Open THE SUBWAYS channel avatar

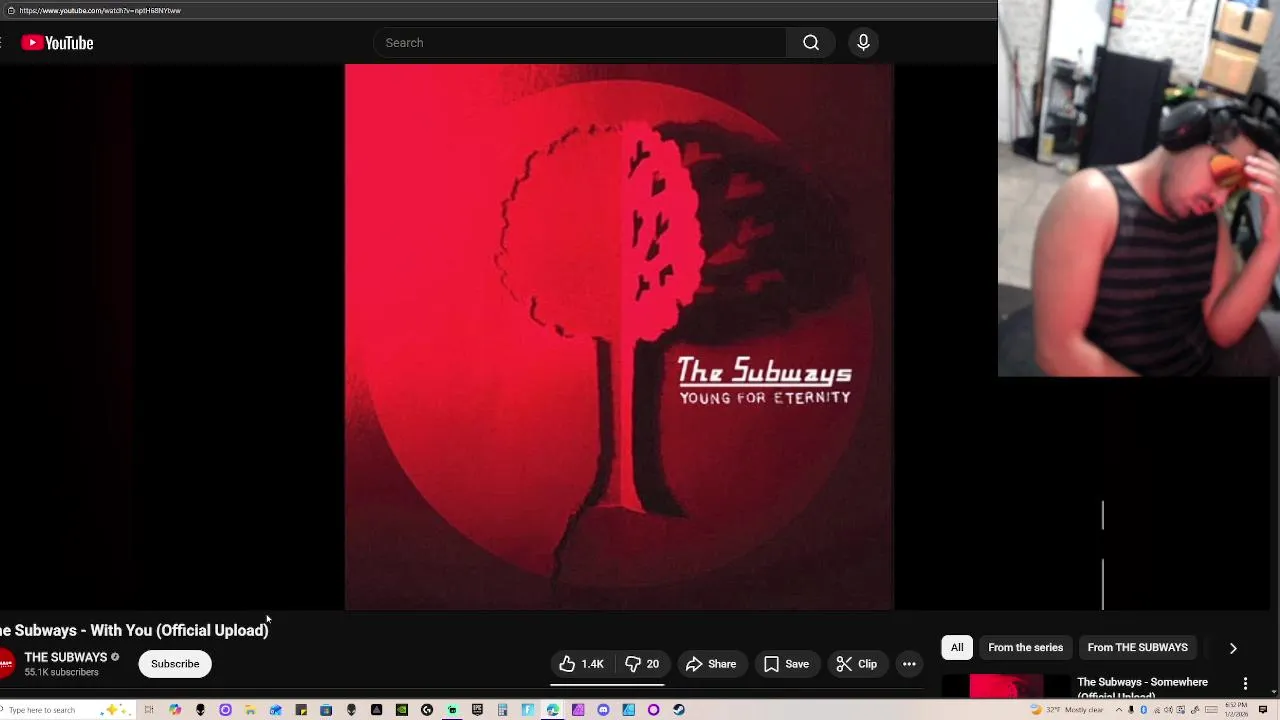pos(6,664)
